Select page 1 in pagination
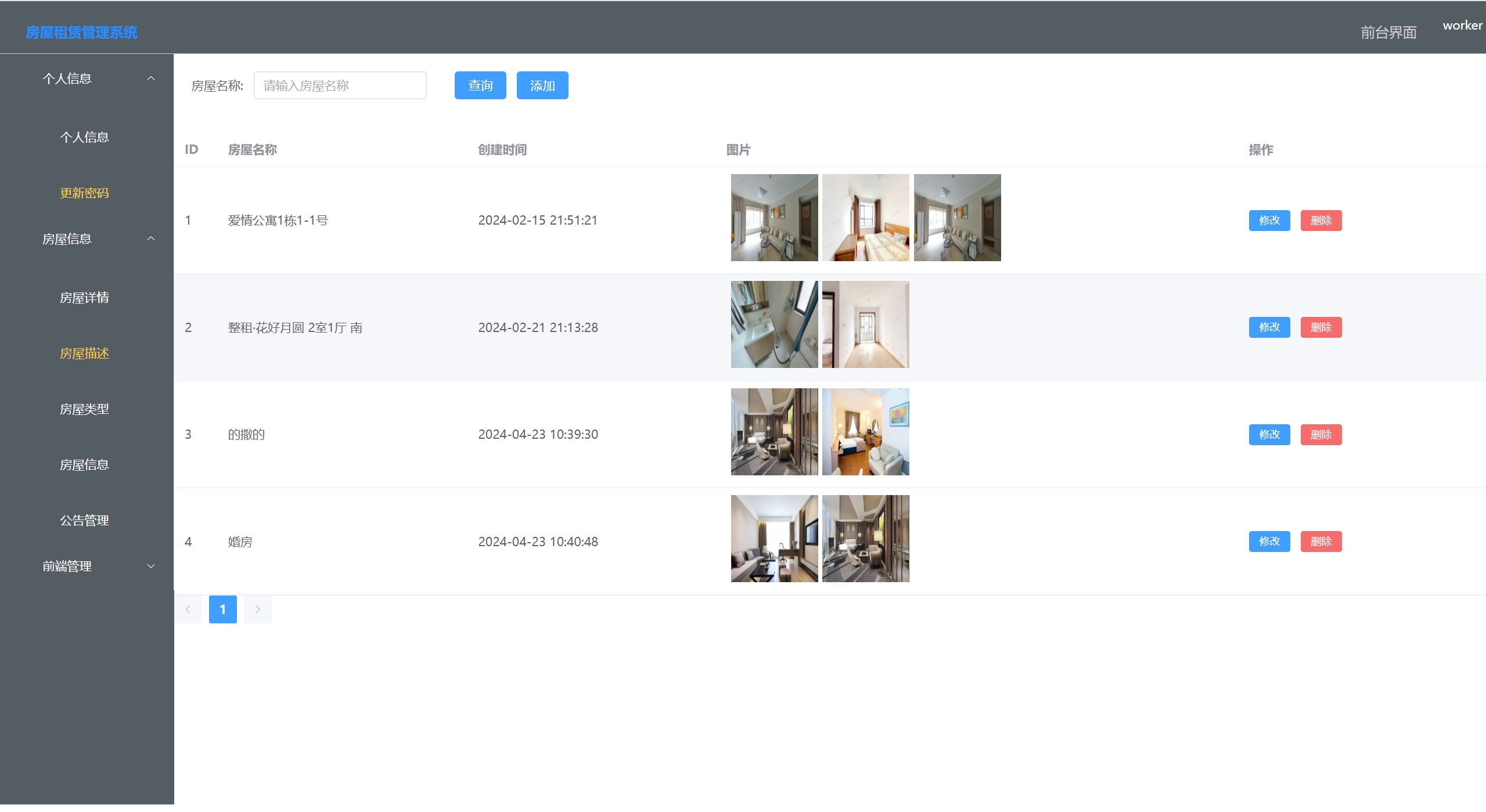The height and width of the screenshot is (812, 1486). (222, 609)
